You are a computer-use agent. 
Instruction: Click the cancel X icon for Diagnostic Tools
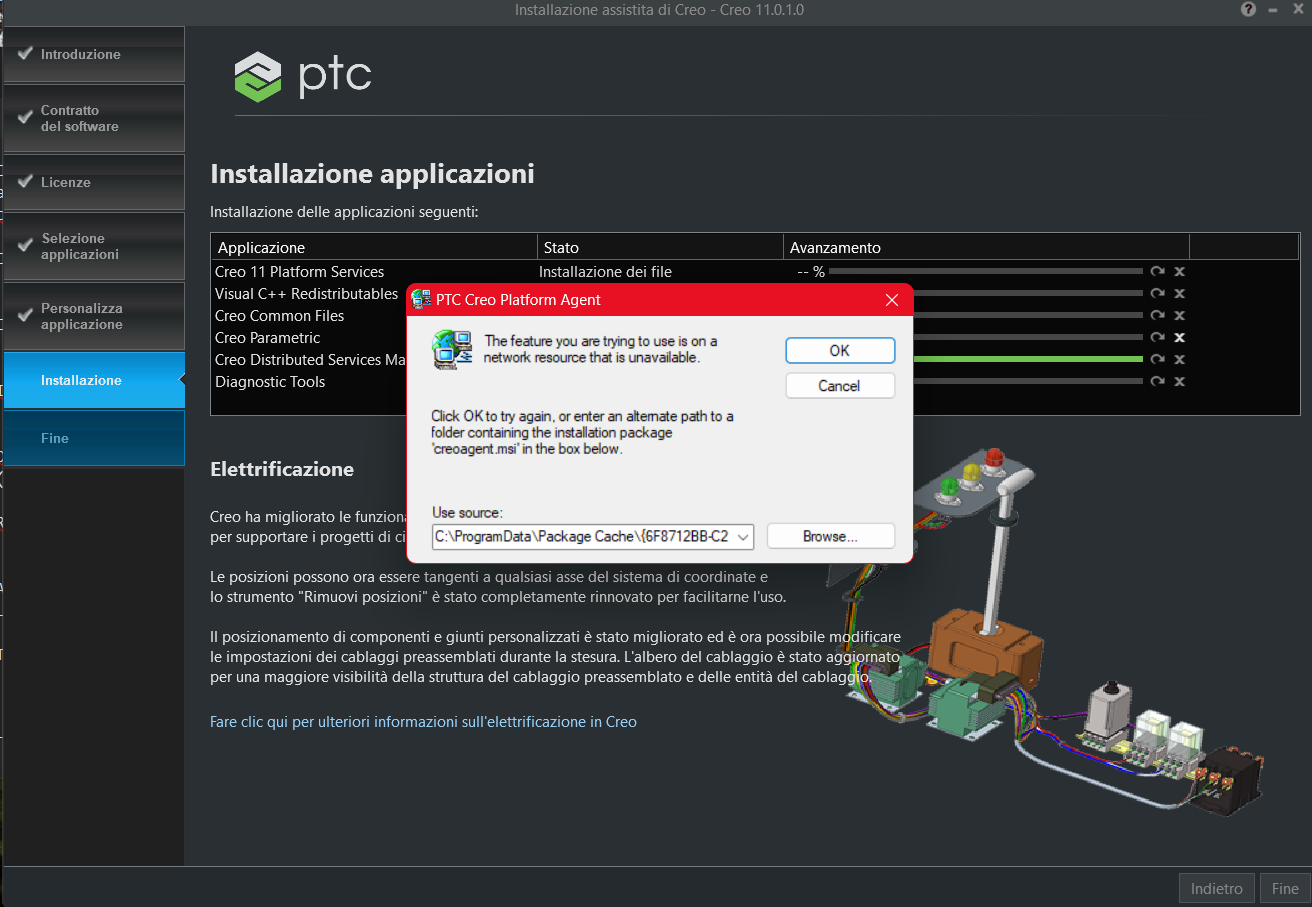click(1180, 381)
